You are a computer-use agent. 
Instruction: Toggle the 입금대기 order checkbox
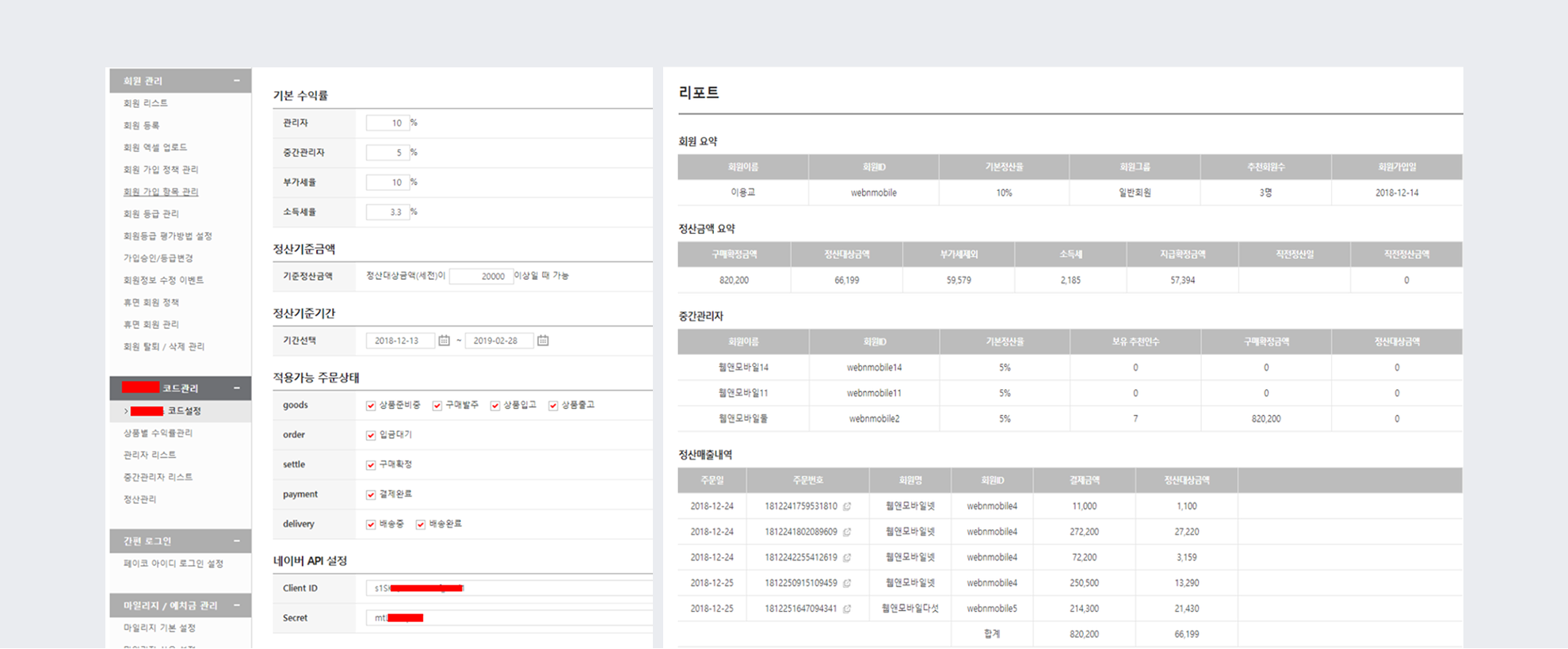pos(371,435)
